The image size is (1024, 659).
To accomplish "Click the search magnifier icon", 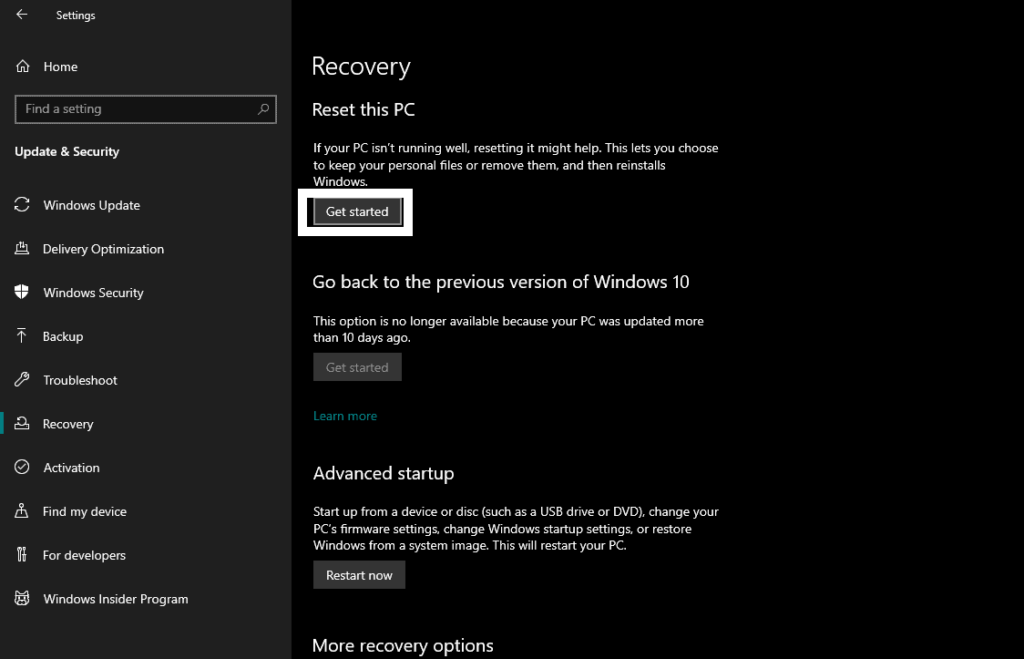I will tap(263, 109).
